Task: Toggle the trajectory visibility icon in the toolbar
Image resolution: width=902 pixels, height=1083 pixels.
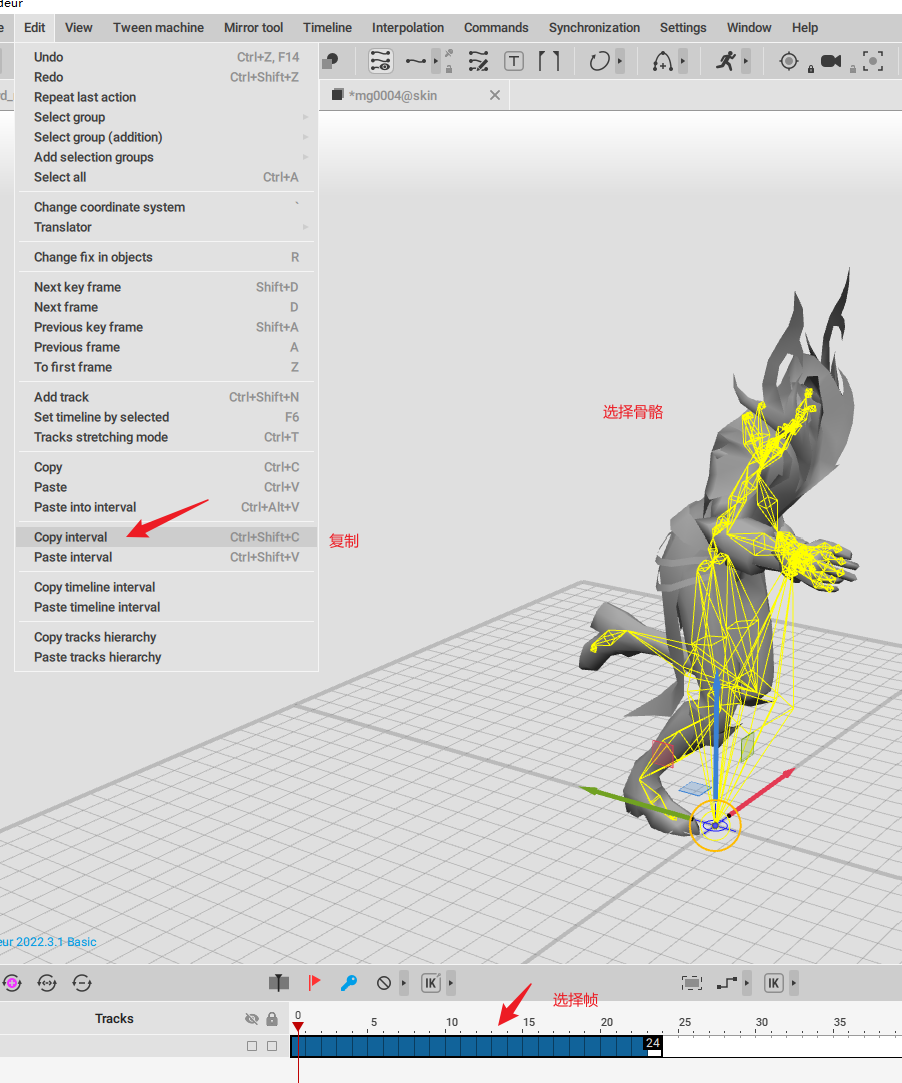Action: (381, 61)
